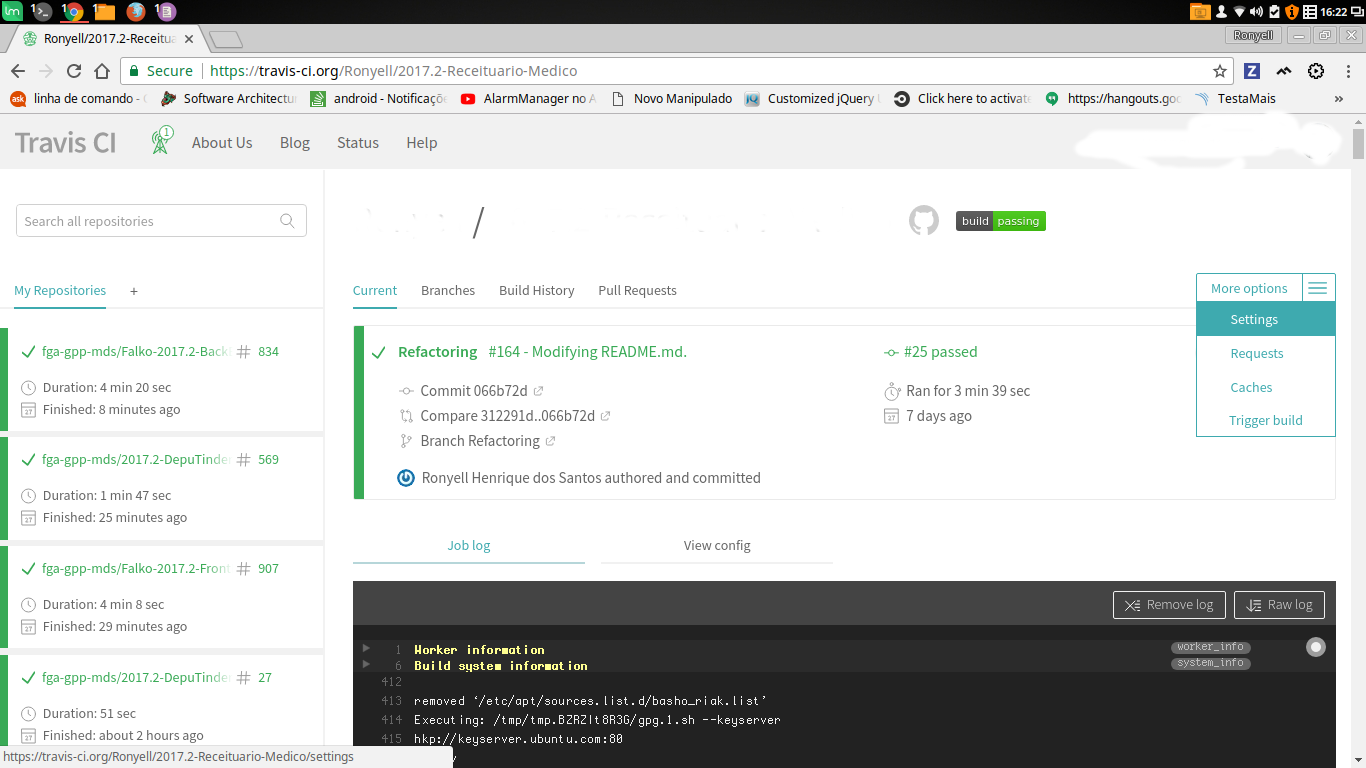
Task: Open the Chrome three-dot menu
Action: pyautogui.click(x=1348, y=71)
